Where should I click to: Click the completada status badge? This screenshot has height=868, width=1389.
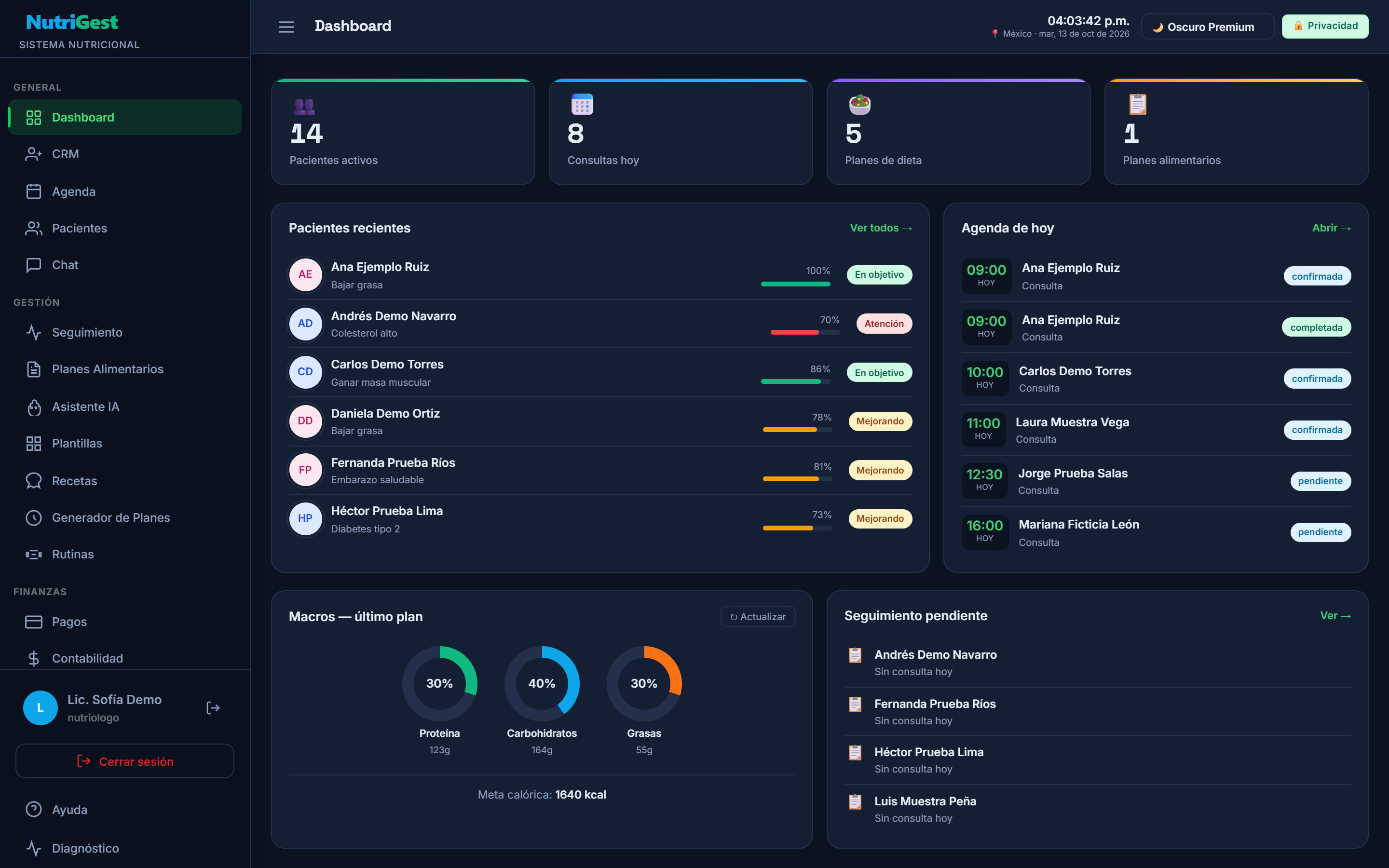pyautogui.click(x=1316, y=327)
